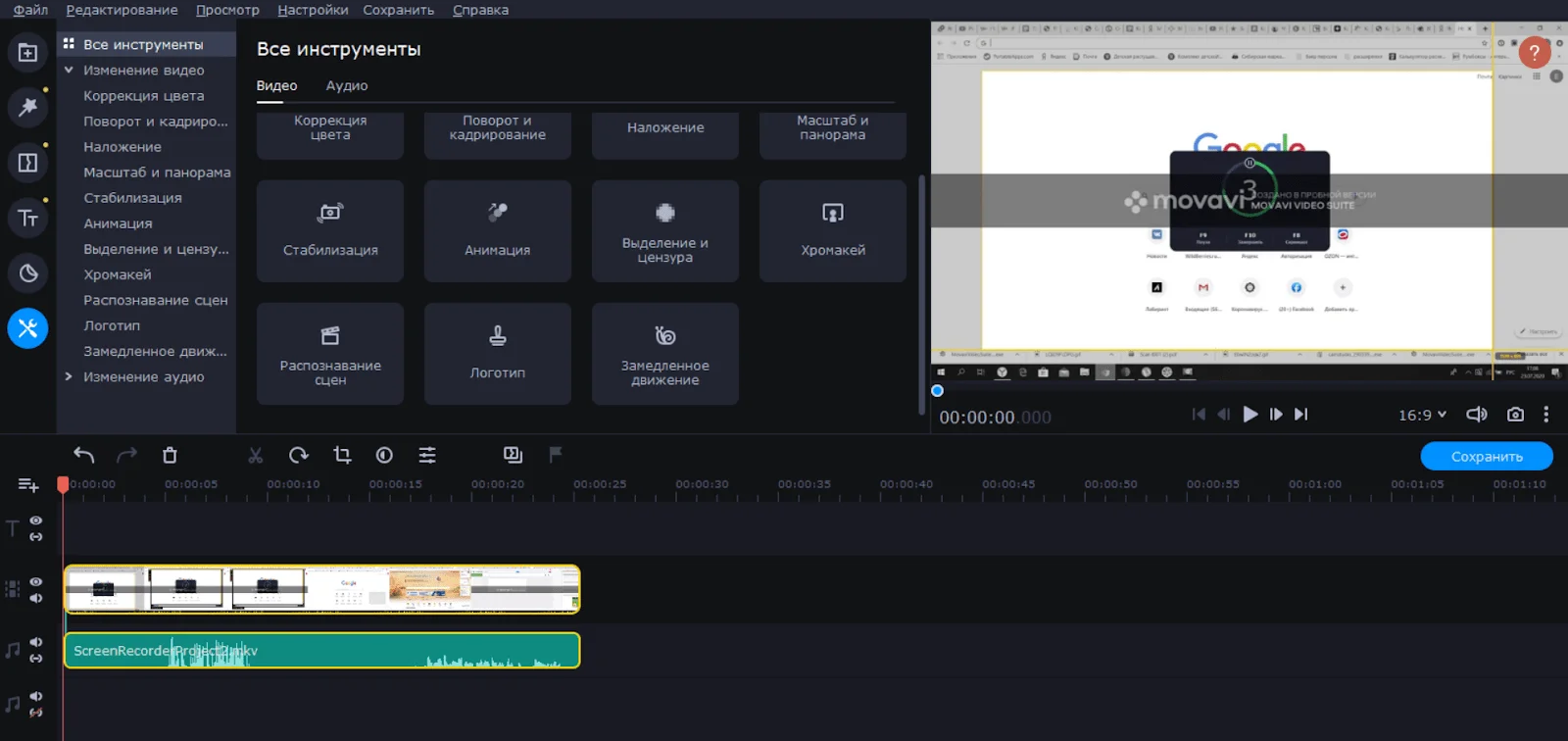
Task: Select the Chroma key tool tile
Action: 832,231
